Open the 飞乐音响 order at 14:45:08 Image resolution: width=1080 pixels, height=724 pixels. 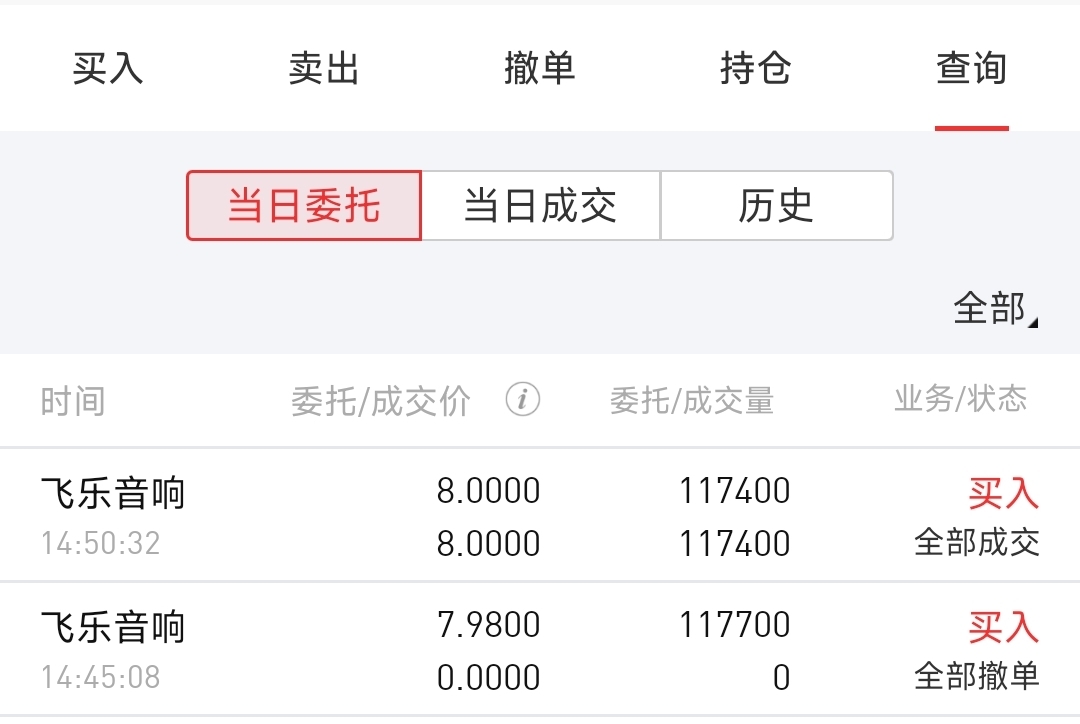coord(113,628)
